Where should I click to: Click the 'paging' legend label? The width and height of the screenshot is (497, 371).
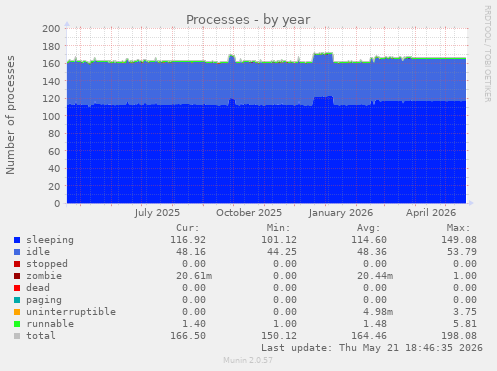tap(44, 300)
